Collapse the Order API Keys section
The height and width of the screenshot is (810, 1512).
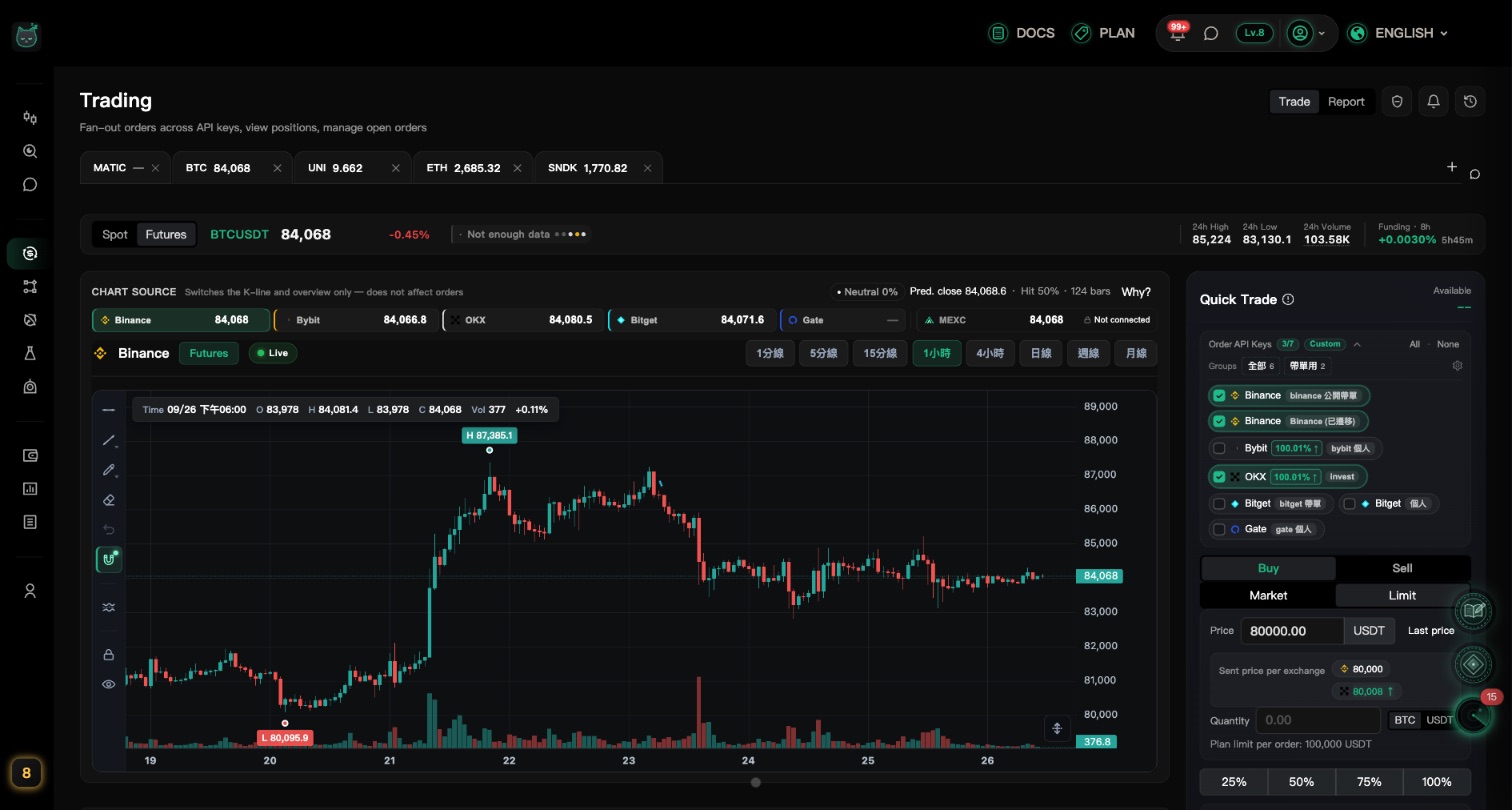point(1357,344)
